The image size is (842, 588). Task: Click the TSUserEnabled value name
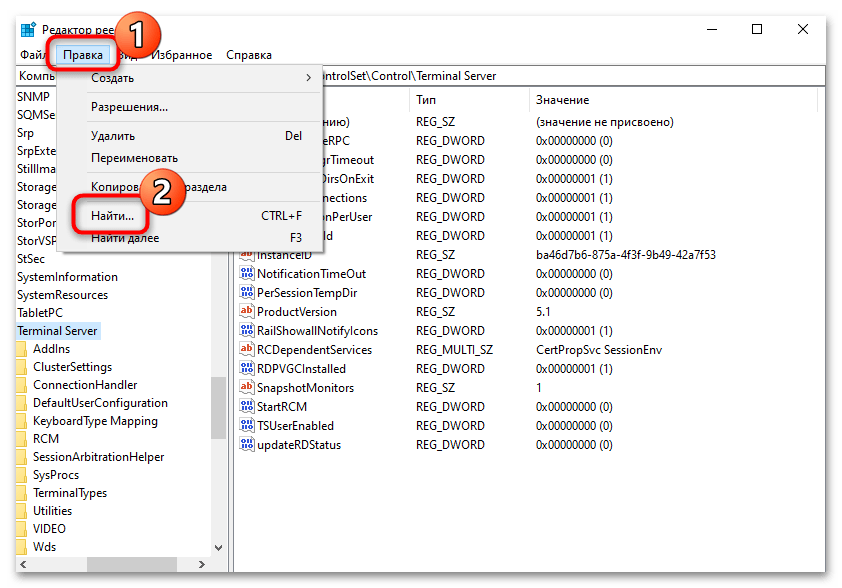click(295, 425)
